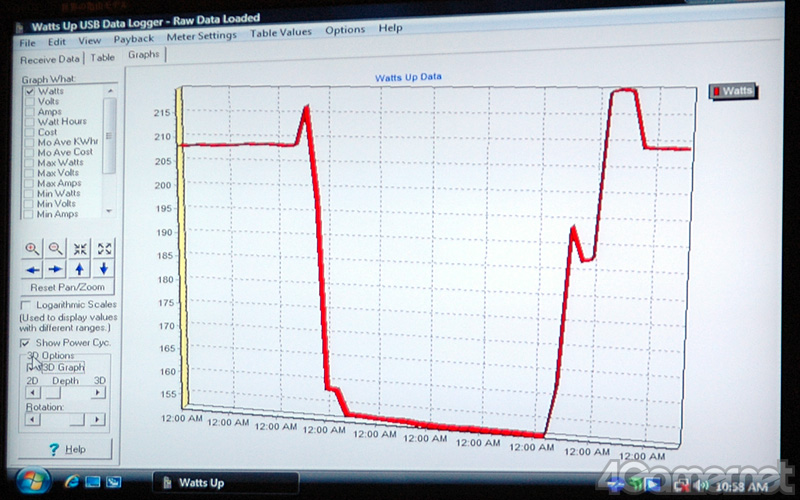Click the Graph What list scrollbar thumb

[110, 136]
